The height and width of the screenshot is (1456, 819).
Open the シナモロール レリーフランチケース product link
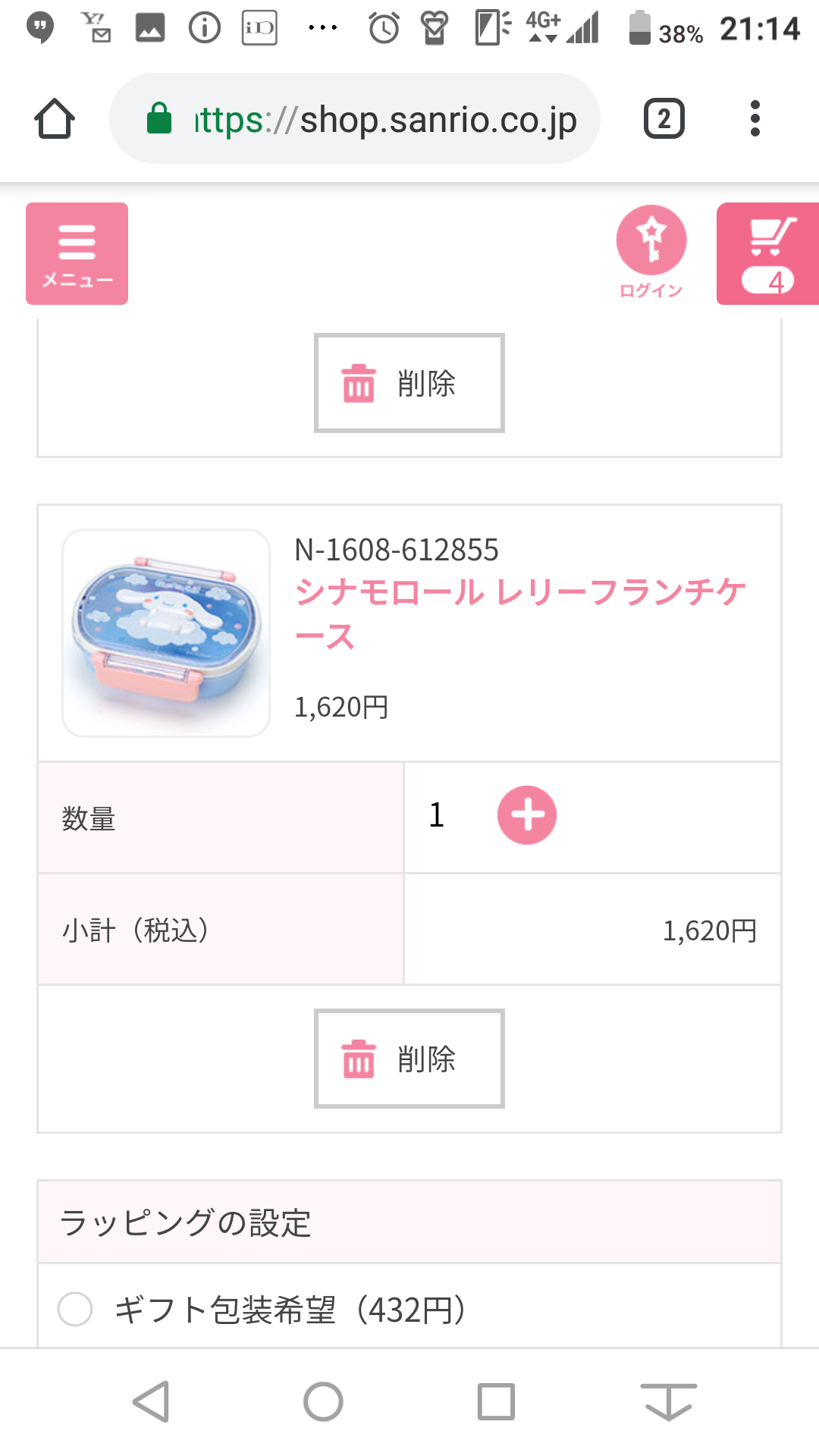point(520,613)
